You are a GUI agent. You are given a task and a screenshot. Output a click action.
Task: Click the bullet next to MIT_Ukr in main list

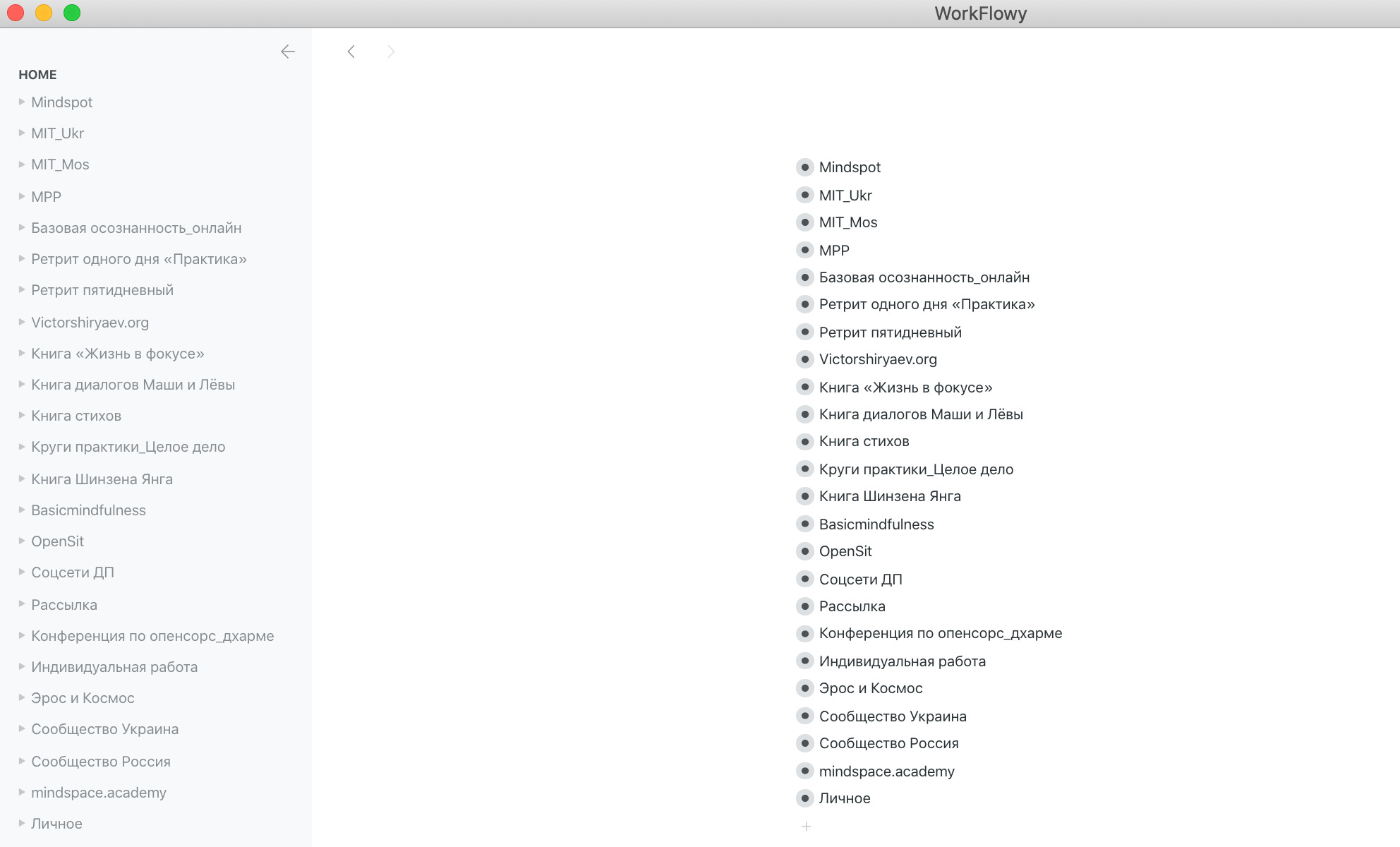click(x=804, y=195)
